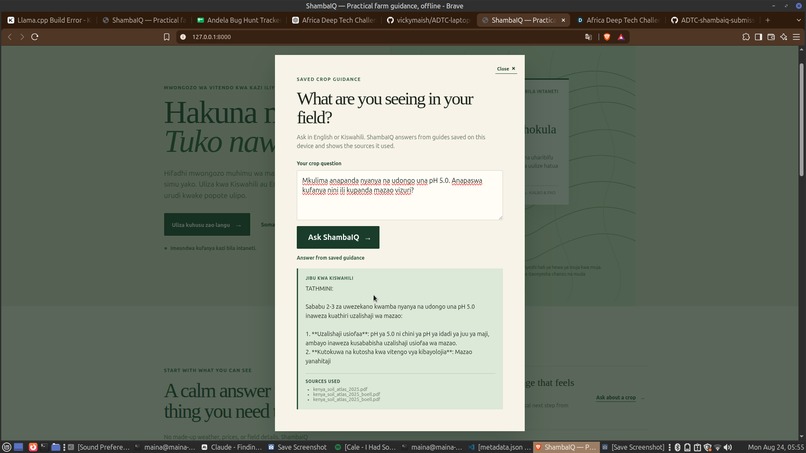The image size is (806, 453).
Task: Open the network Wi-Fi tray icon
Action: 718,447
